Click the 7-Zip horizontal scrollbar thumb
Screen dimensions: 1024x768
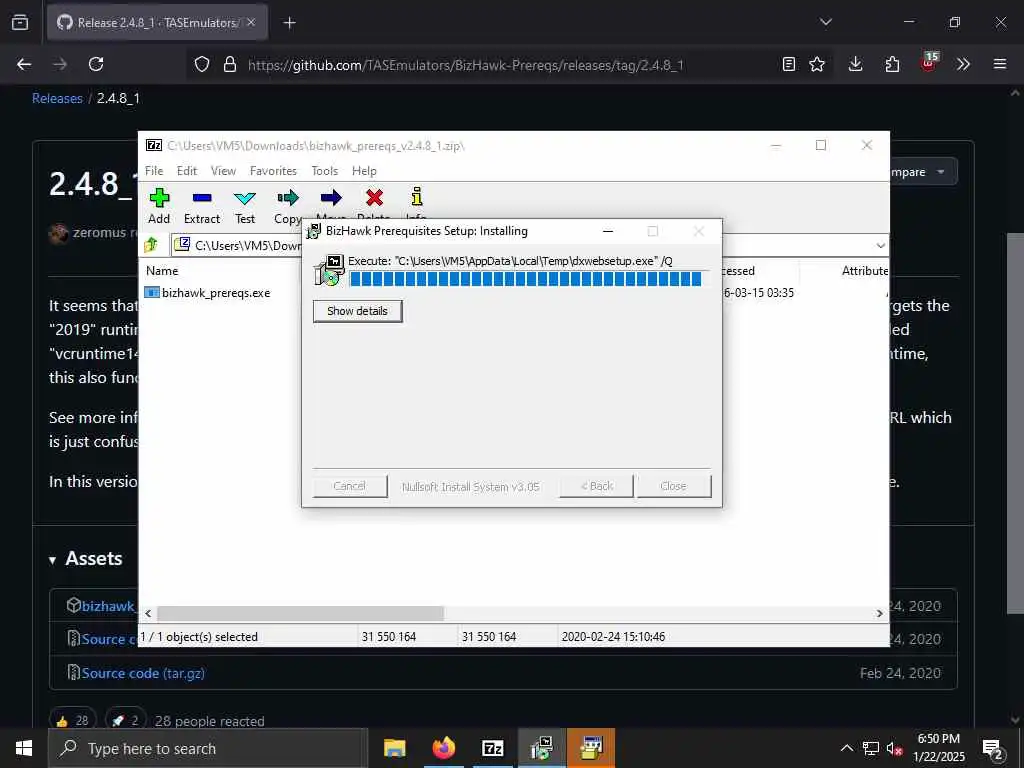click(300, 613)
